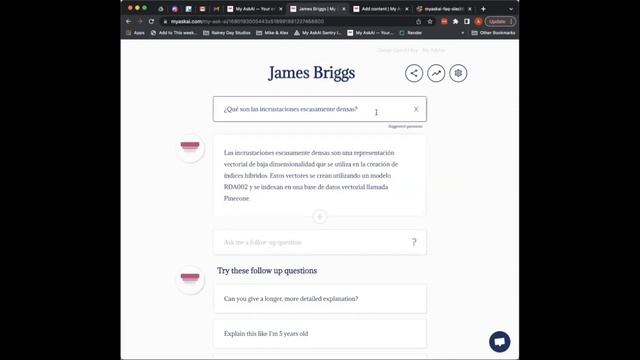Click the 'James Briggs' page title
Viewport: 640px width, 360px height.
point(311,73)
